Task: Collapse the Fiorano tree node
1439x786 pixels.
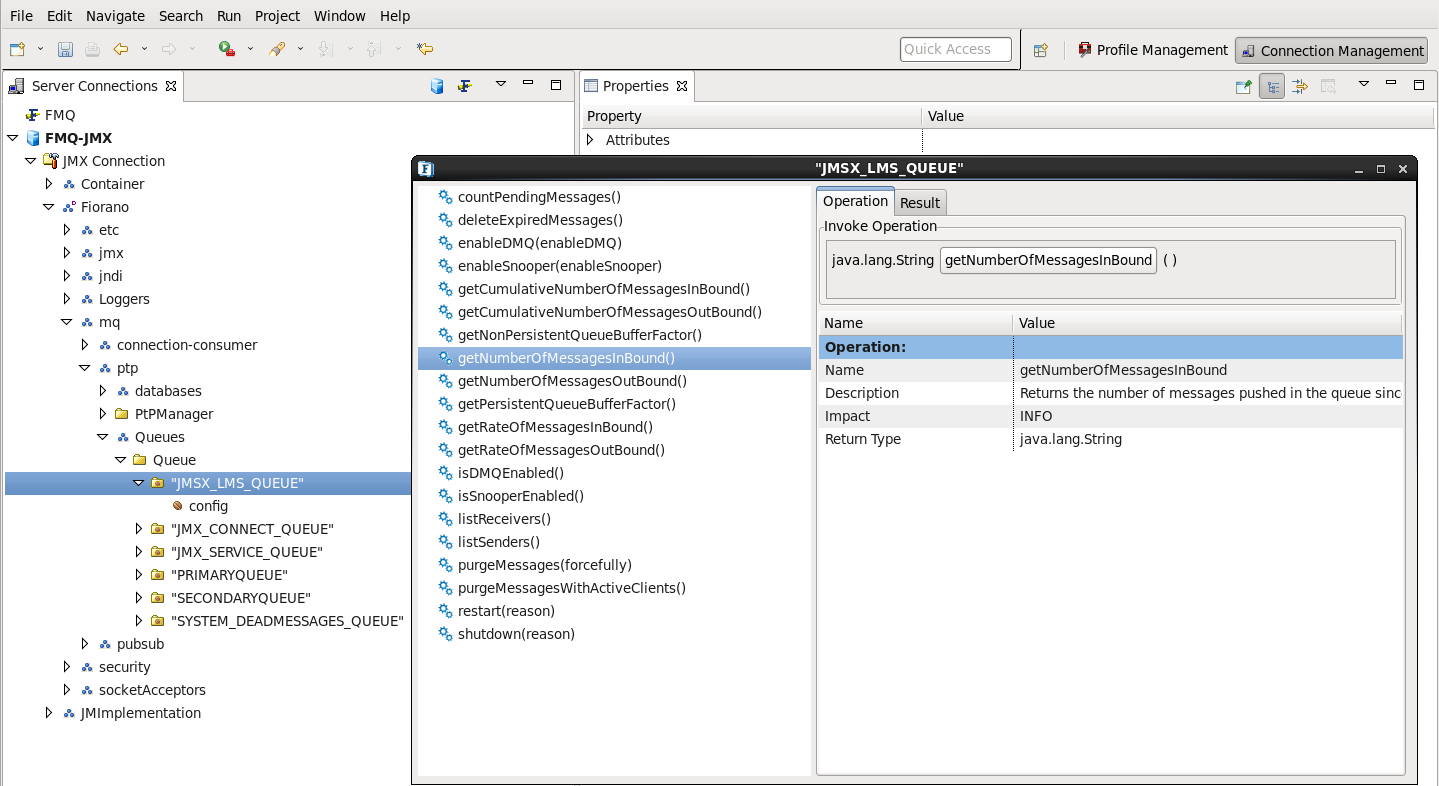Action: pos(48,207)
